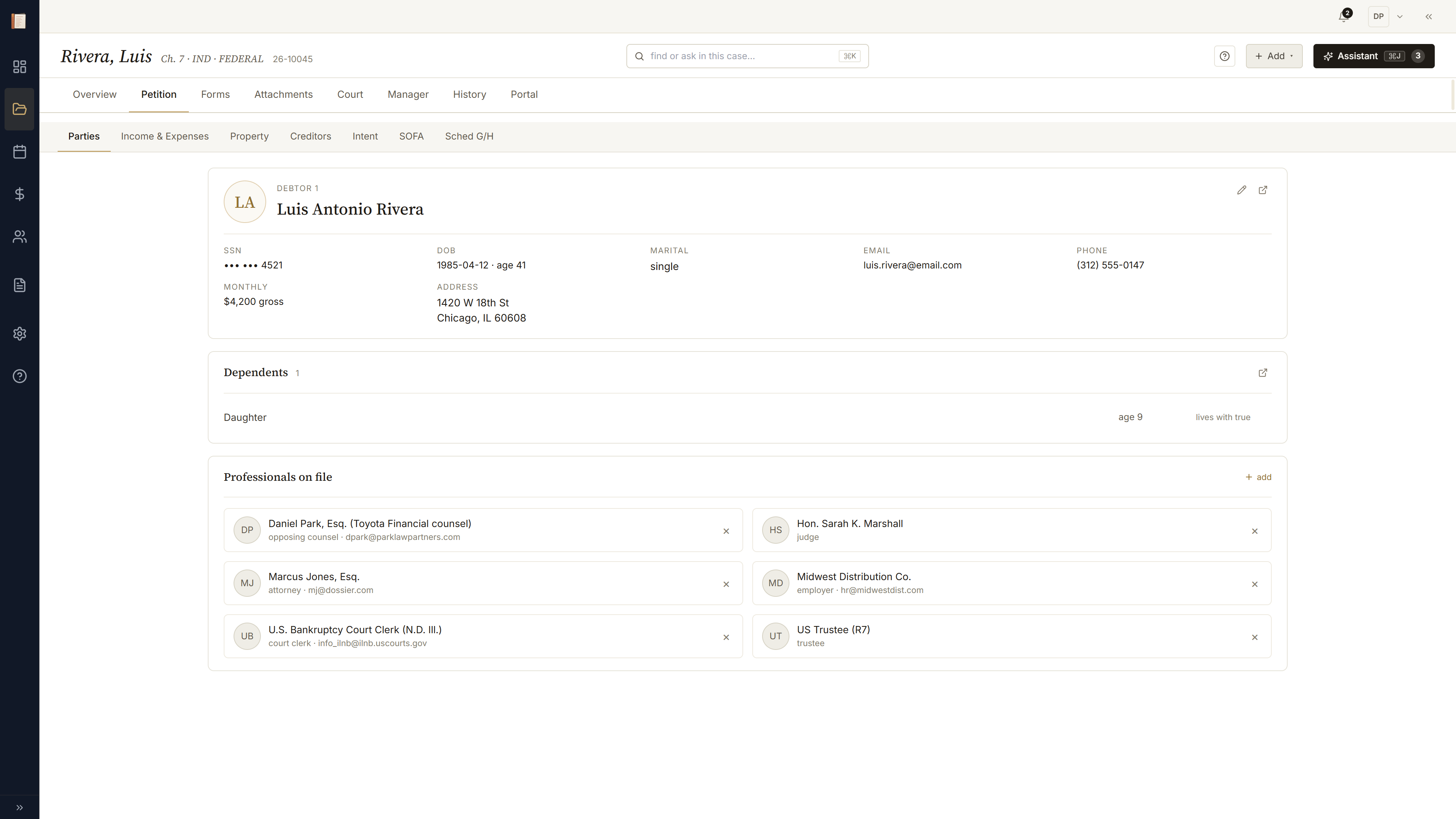Click the $4,200 gross monthly value
Screen dimensions: 1456x819
[x=253, y=302]
